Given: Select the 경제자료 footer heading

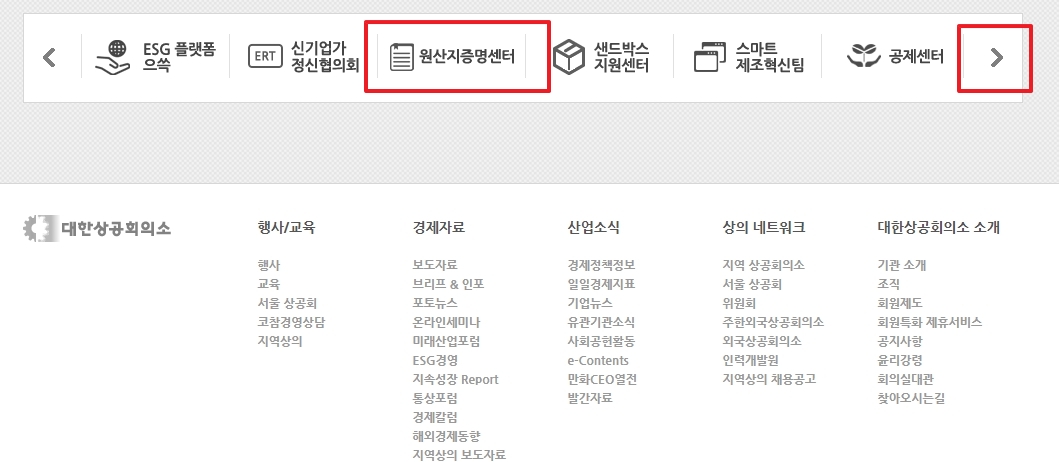Looking at the screenshot, I should pyautogui.click(x=438, y=228).
